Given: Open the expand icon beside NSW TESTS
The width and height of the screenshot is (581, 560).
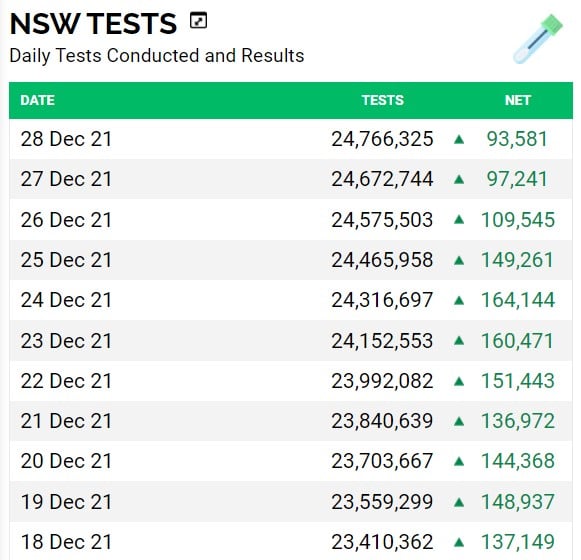Looking at the screenshot, I should point(198,20).
